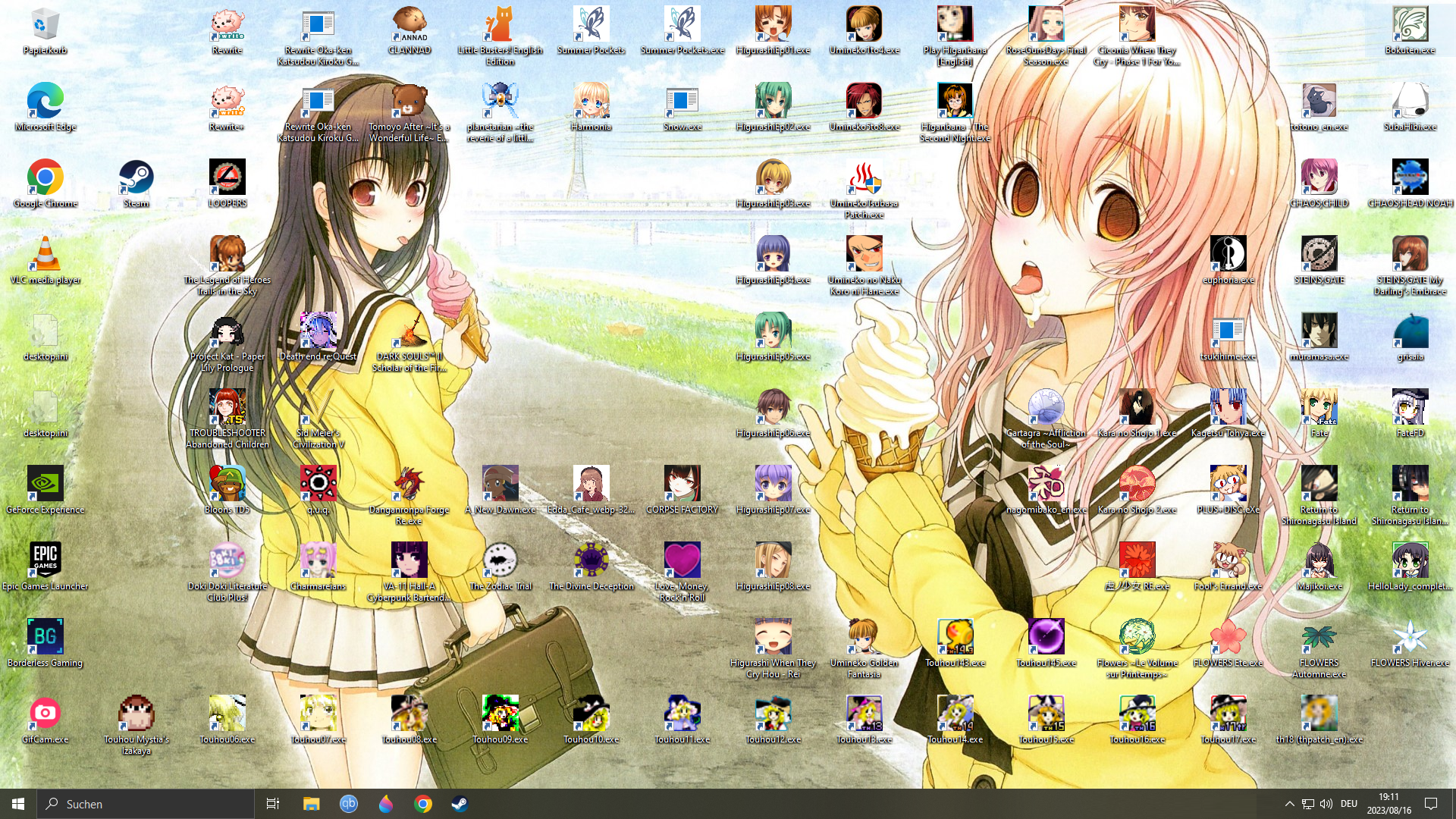The image size is (1456, 819).
Task: Open Love, Money, Rock'n'Roll icon
Action: click(682, 572)
